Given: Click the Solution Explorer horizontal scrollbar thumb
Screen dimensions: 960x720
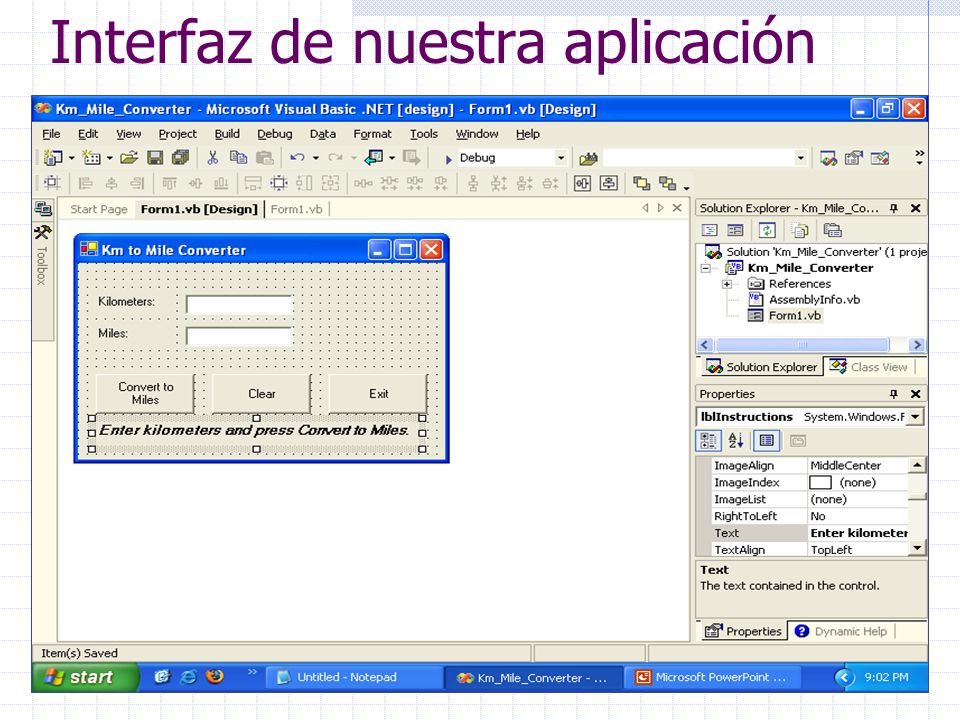Looking at the screenshot, I should tap(802, 345).
